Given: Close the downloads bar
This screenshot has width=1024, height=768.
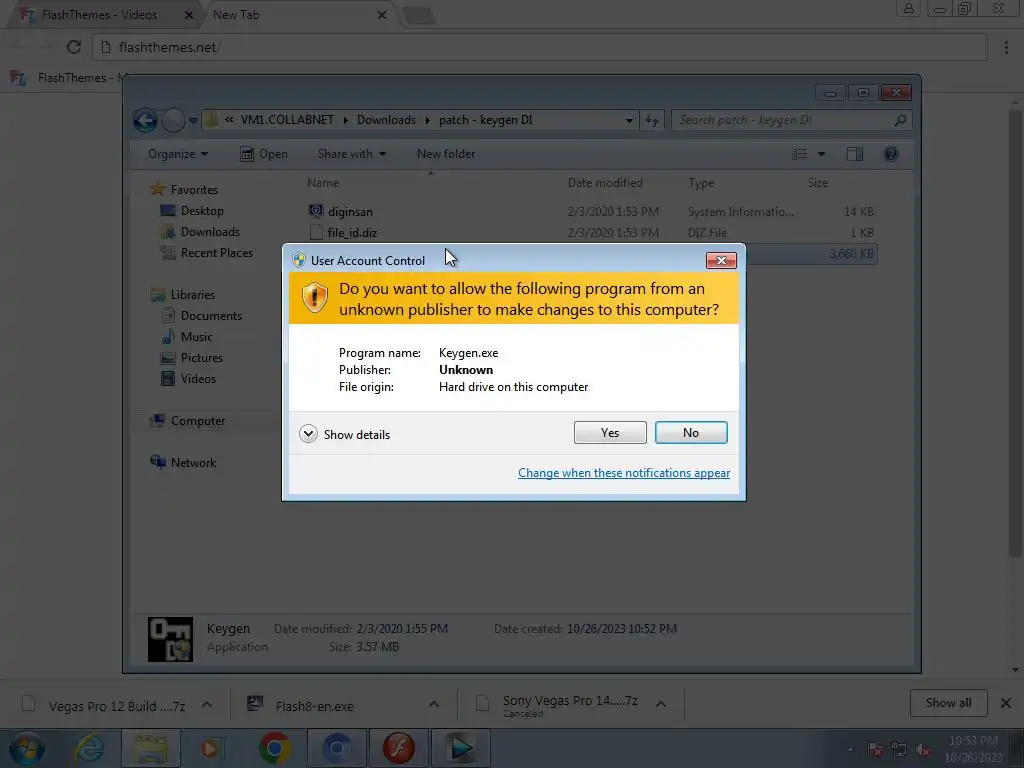Looking at the screenshot, I should [x=1006, y=703].
